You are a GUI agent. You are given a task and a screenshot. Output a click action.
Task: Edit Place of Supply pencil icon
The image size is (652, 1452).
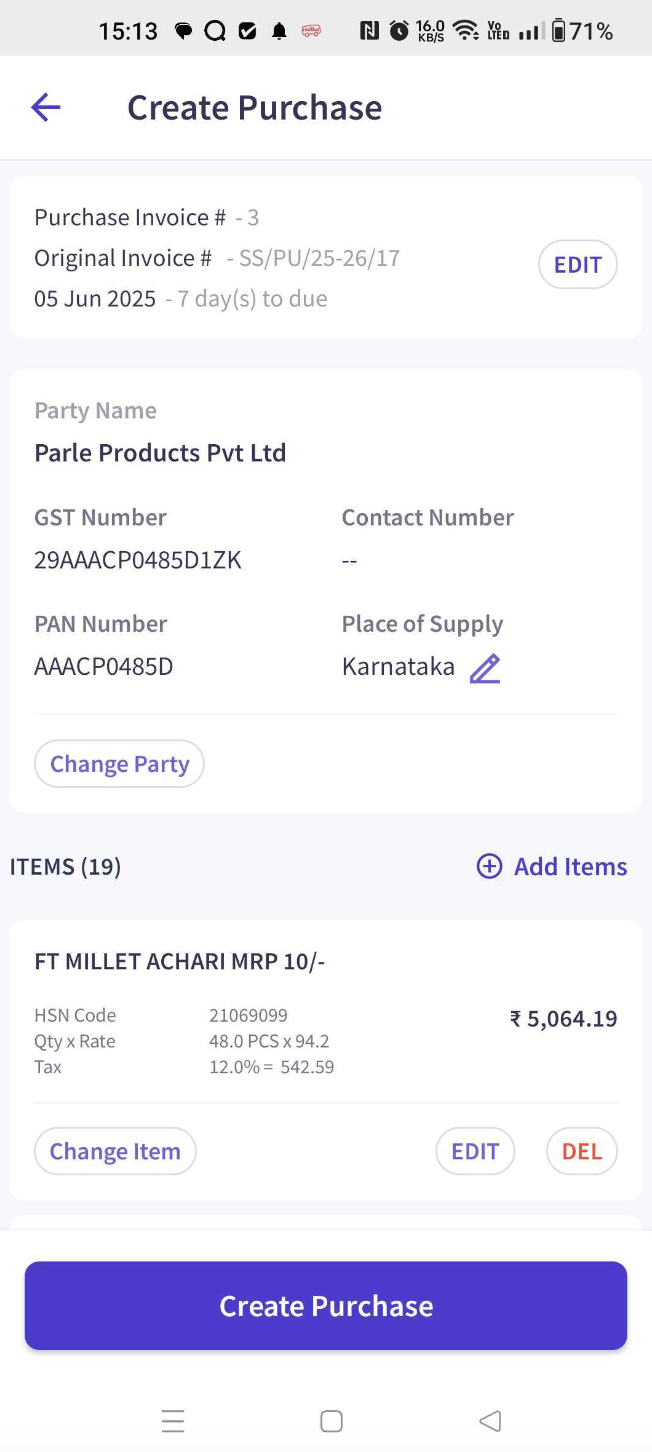[485, 668]
